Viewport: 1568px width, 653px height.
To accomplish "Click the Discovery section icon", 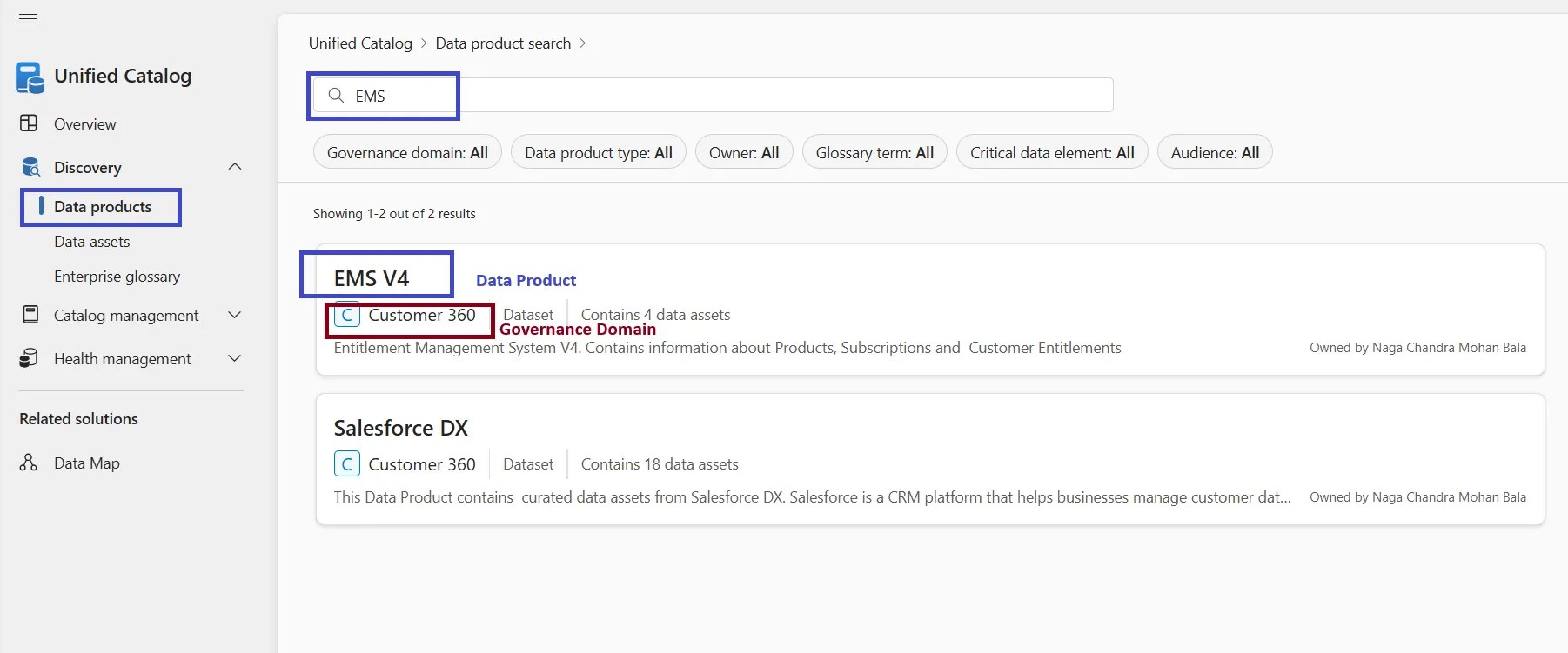I will click(x=30, y=167).
